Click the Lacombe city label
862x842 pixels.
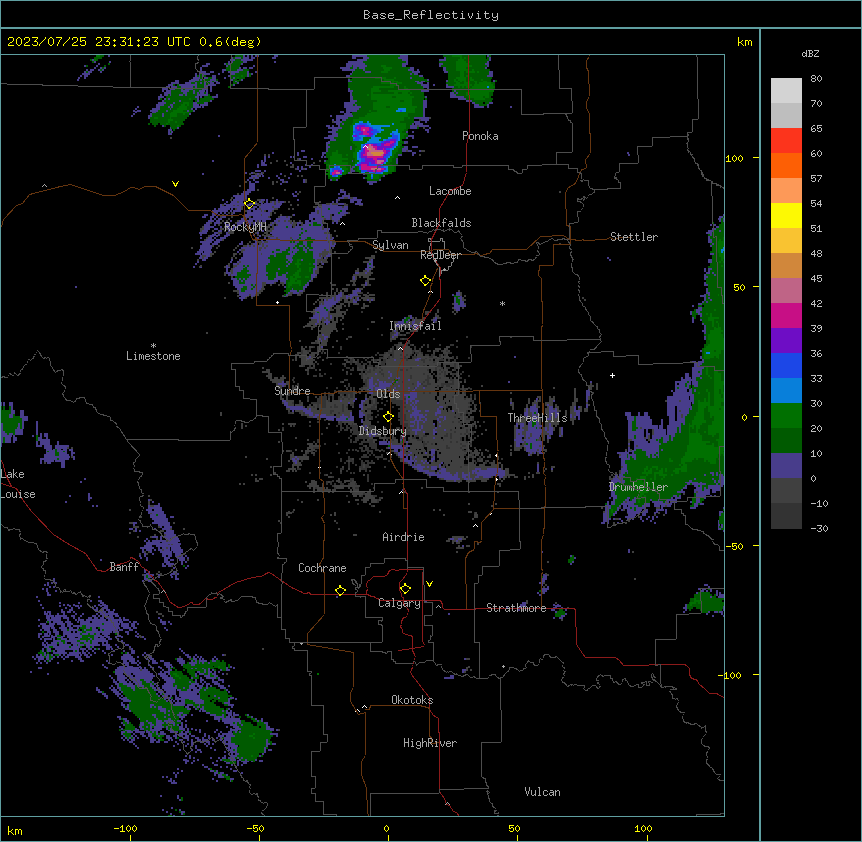tap(450, 191)
